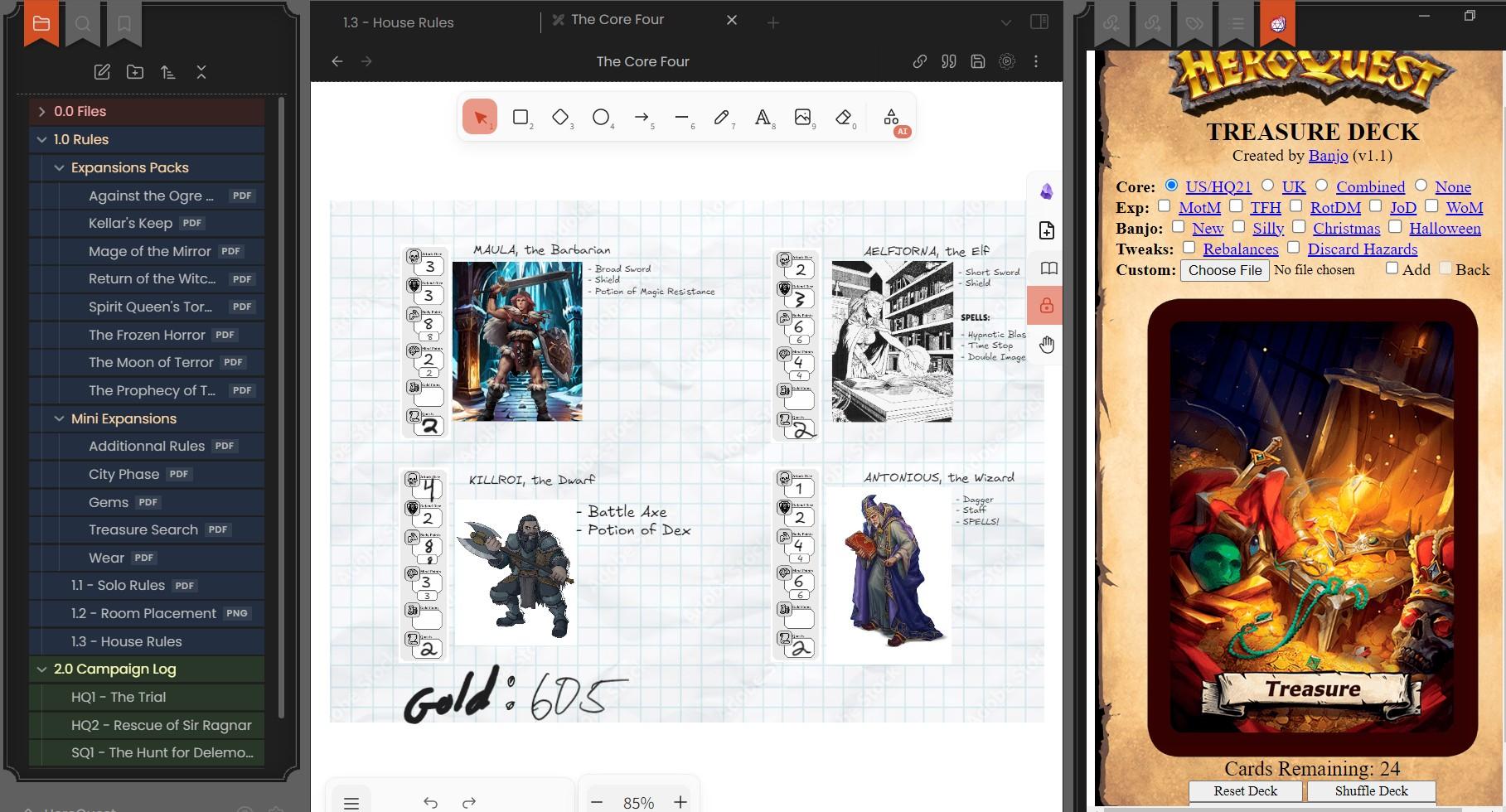The height and width of the screenshot is (812, 1506).
Task: Select the Eraser tool
Action: point(843,118)
